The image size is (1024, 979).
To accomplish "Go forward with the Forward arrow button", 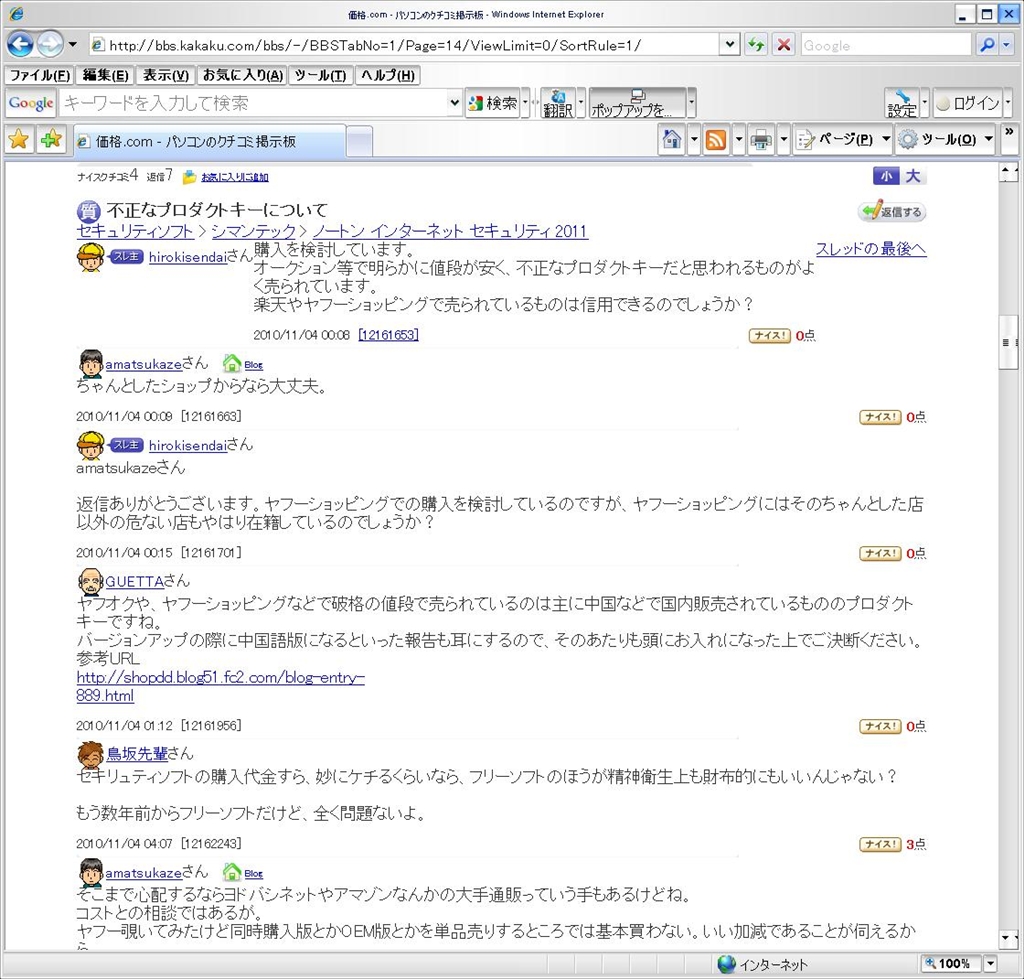I will click(50, 44).
